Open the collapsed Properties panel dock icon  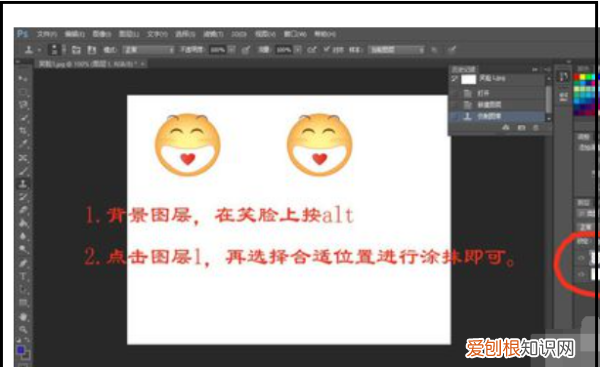[563, 96]
